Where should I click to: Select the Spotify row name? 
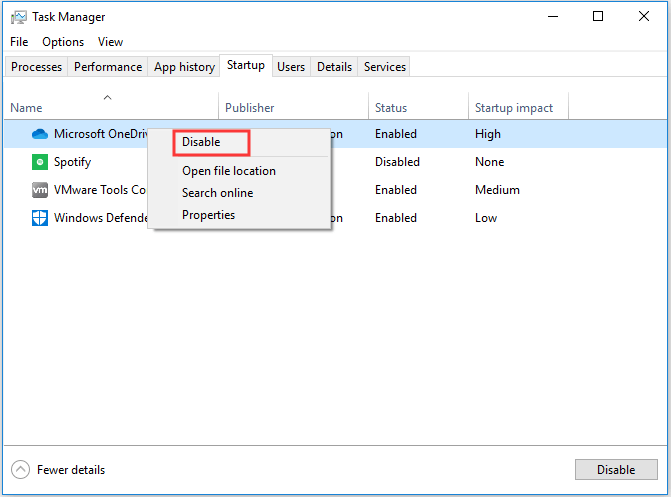pos(72,162)
